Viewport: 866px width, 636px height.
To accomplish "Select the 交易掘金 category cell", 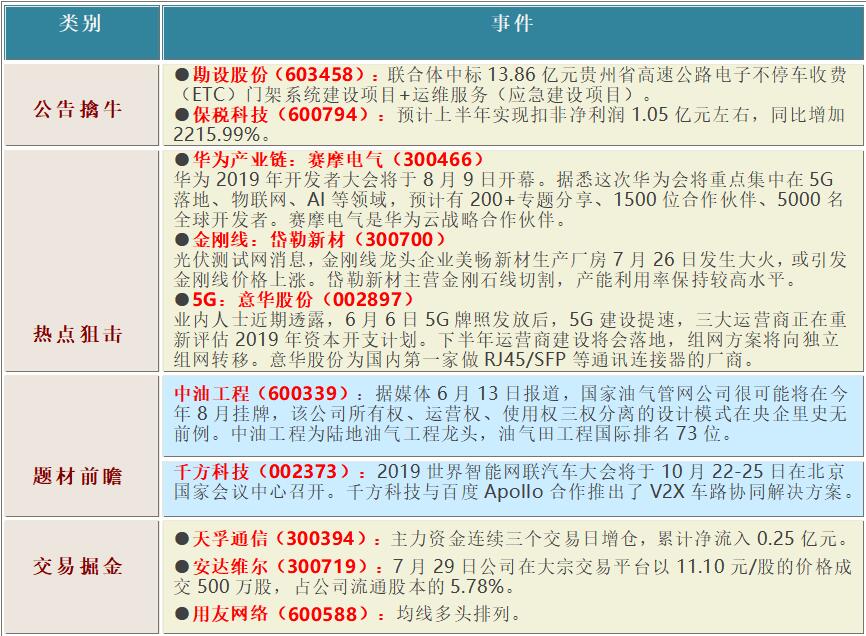I will click(x=82, y=577).
